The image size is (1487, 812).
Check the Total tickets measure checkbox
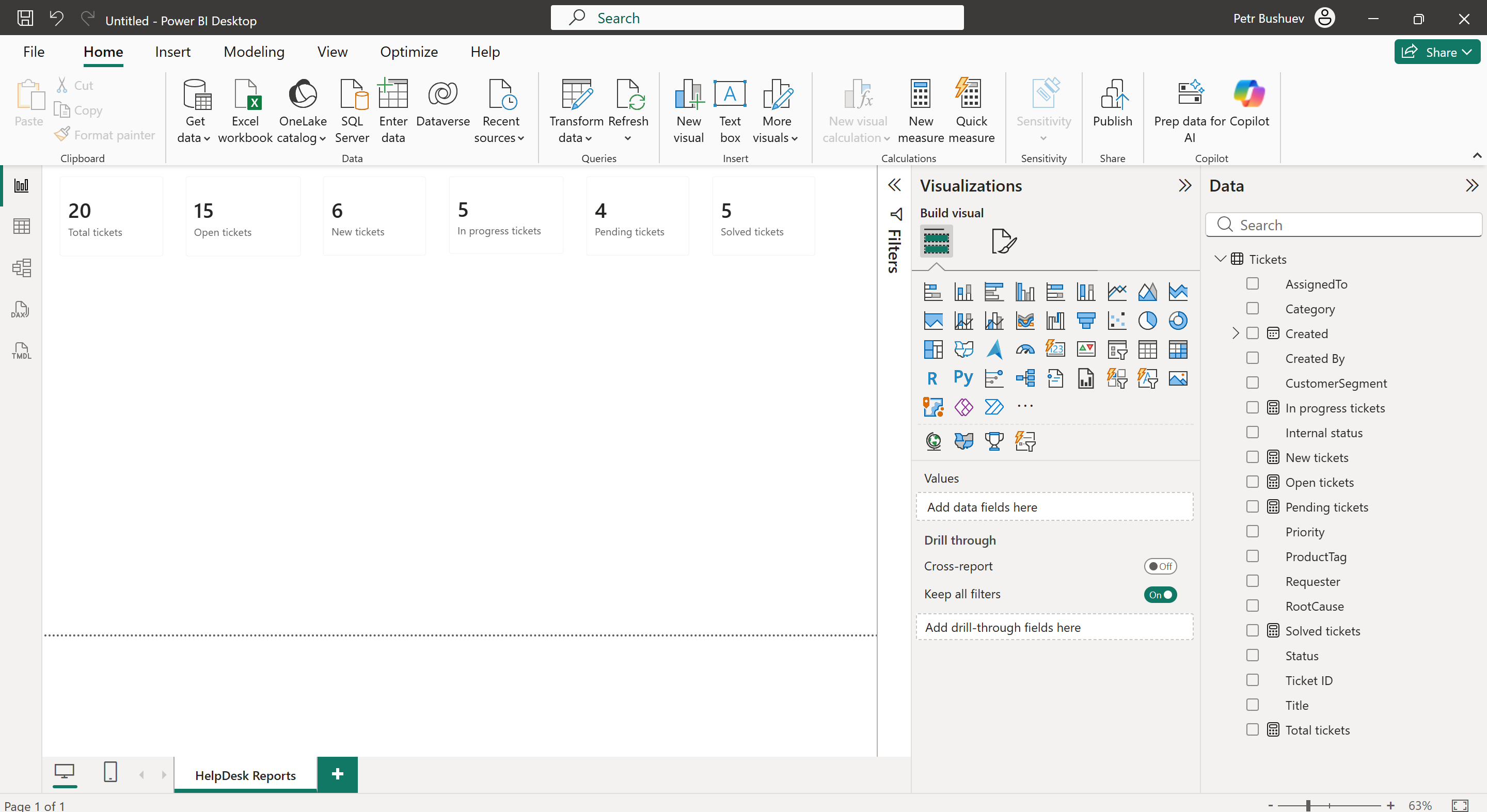pyautogui.click(x=1252, y=729)
